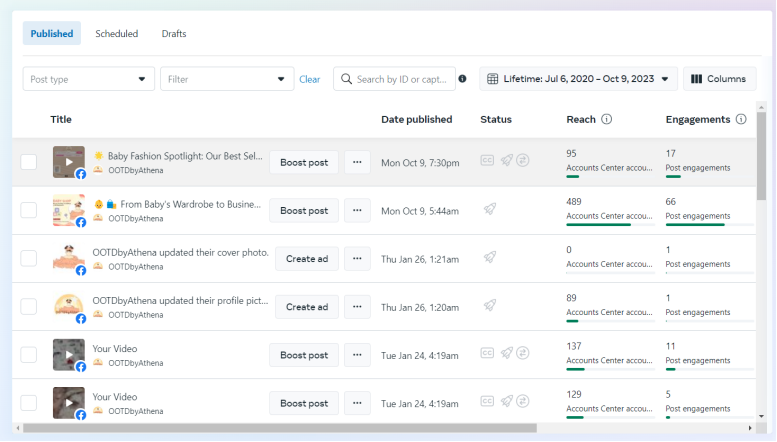Click rocket icon in the profile picture update row

pyautogui.click(x=490, y=305)
